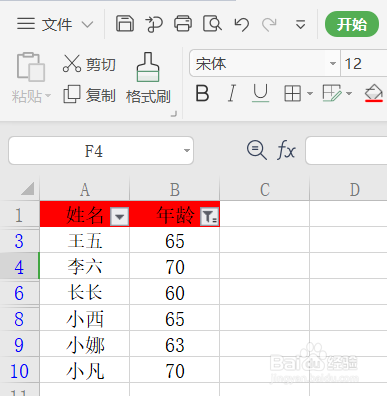Open the 姓名 filter dropdown

pos(120,217)
